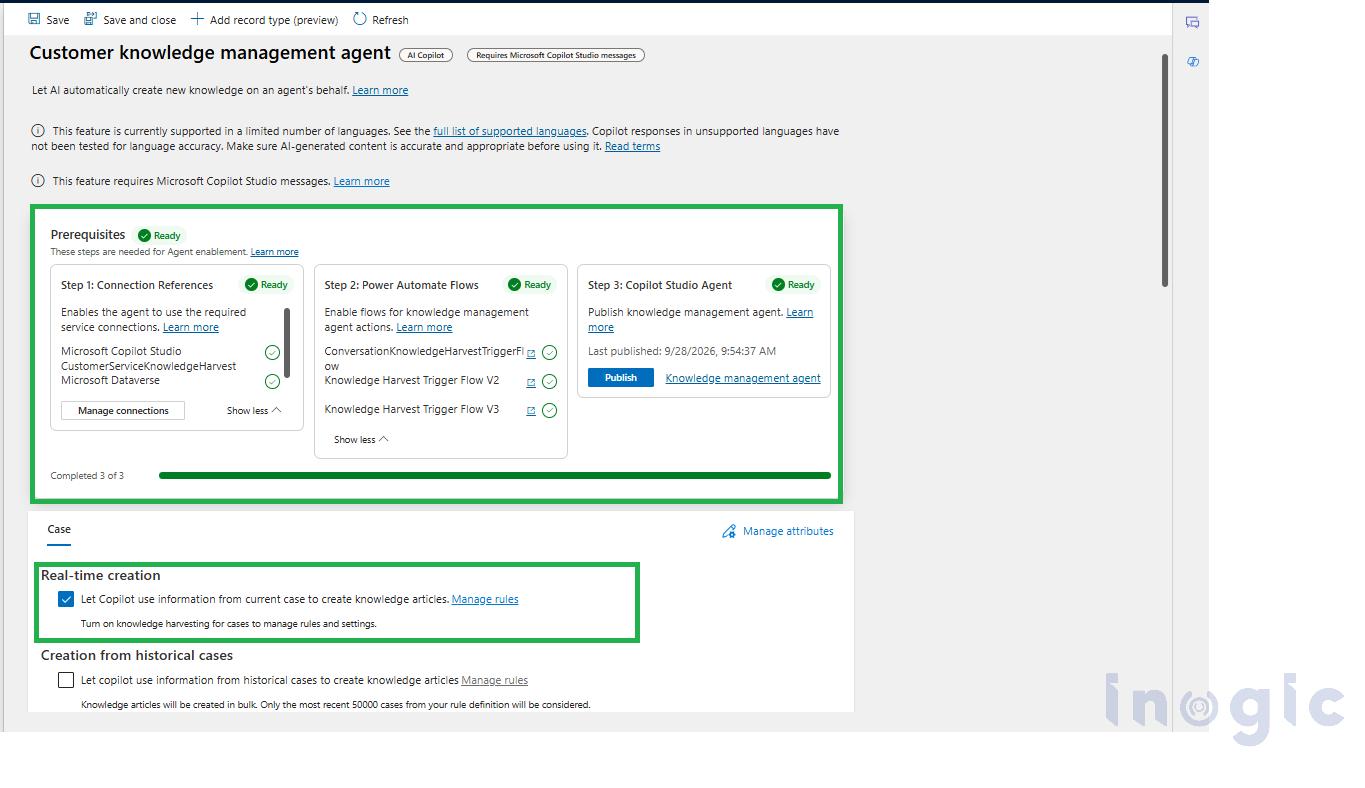Open the chat panel icon in right sidebar
The height and width of the screenshot is (788, 1365).
(1192, 22)
